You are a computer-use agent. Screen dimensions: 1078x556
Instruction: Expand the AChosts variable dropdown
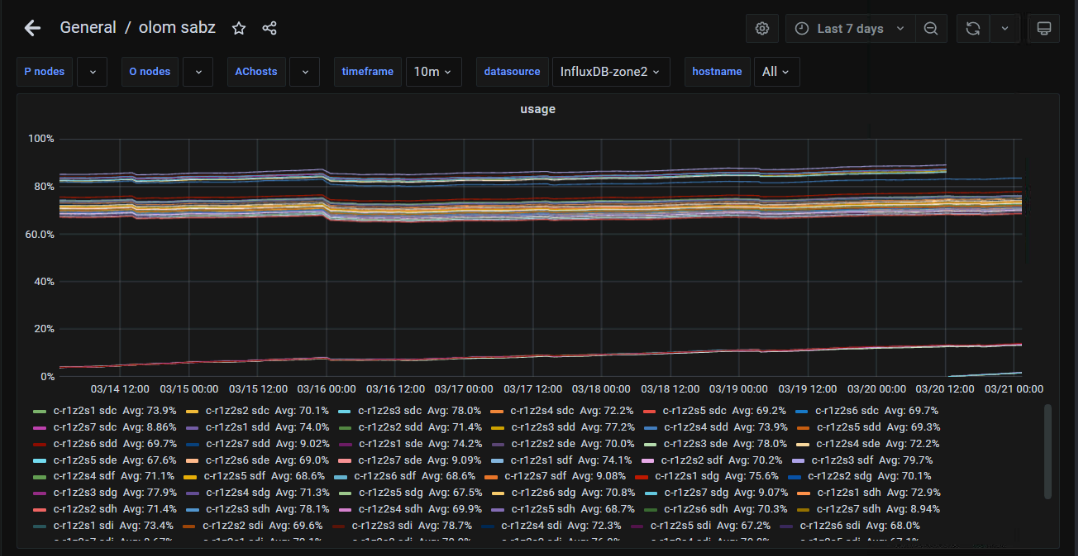(x=304, y=72)
